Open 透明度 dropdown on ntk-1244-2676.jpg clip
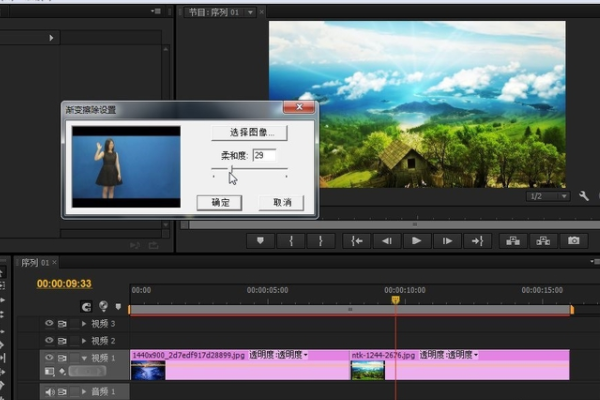 pyautogui.click(x=476, y=355)
